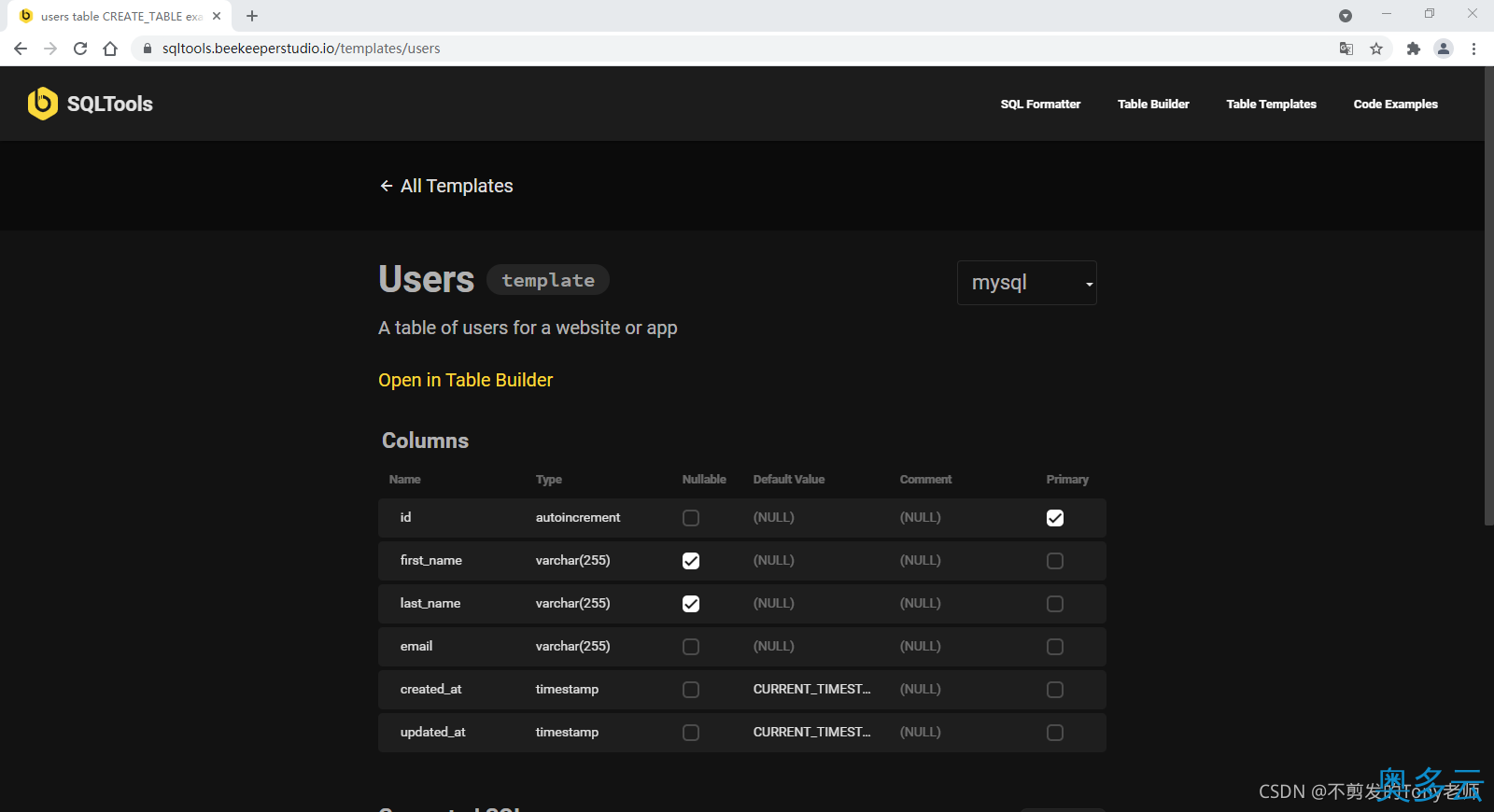Open SQL Formatter menu item
This screenshot has width=1494, height=812.
pos(1040,105)
